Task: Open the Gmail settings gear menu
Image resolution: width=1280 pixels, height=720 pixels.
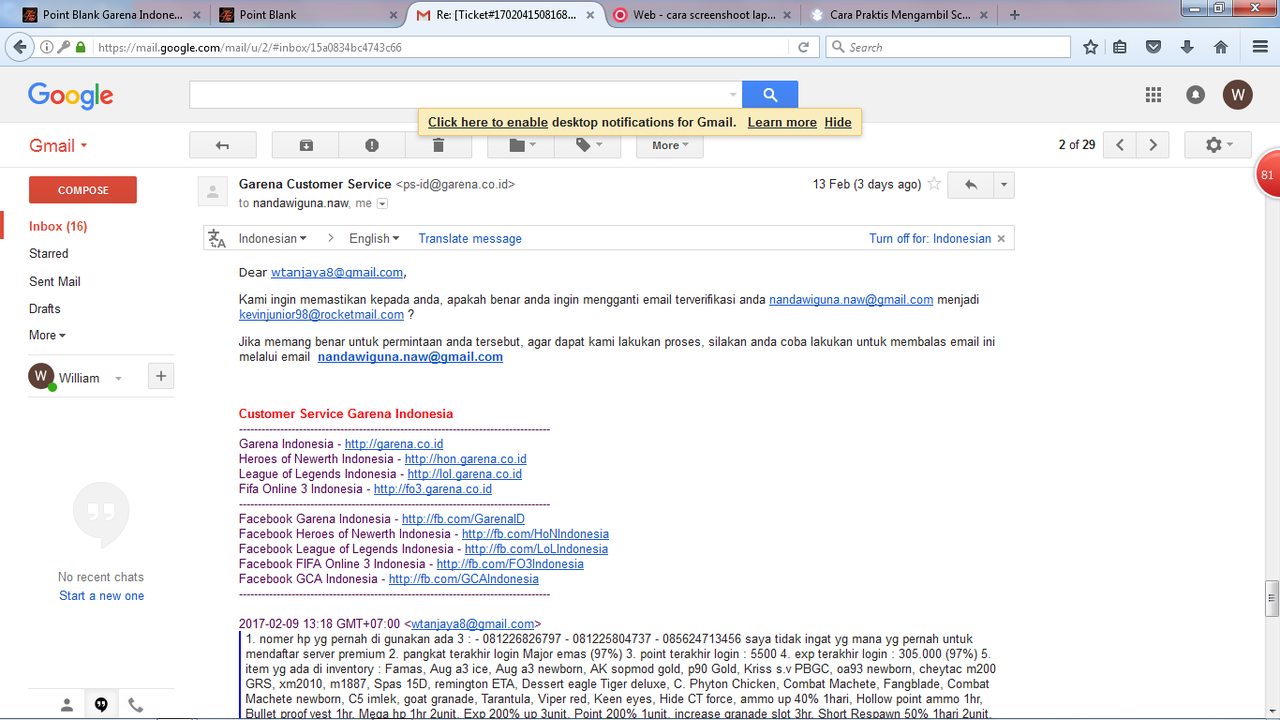Action: pos(1218,145)
